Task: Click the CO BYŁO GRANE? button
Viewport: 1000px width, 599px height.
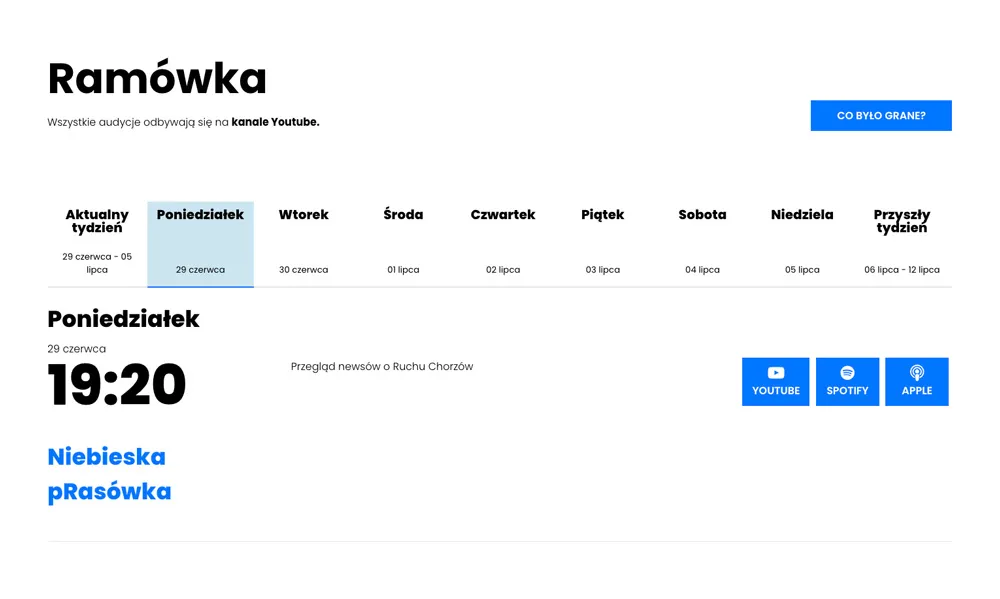Action: tap(881, 115)
